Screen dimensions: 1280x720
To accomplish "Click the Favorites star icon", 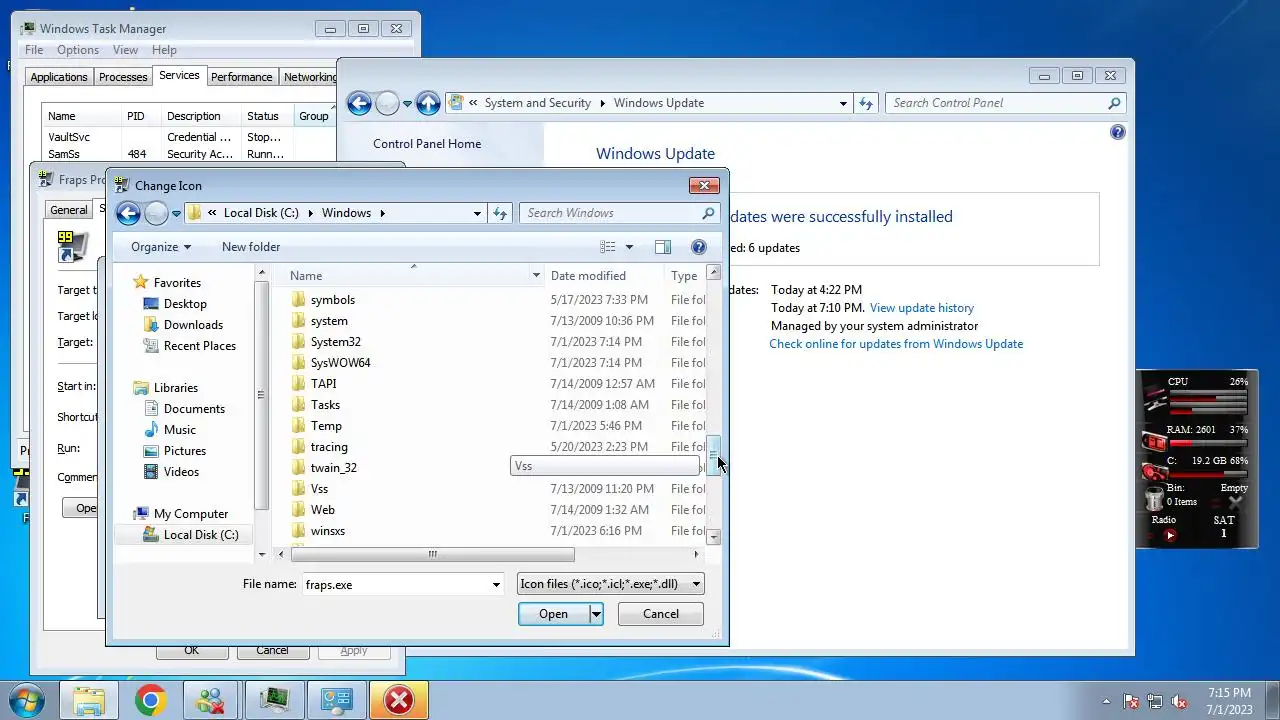I will coord(141,283).
